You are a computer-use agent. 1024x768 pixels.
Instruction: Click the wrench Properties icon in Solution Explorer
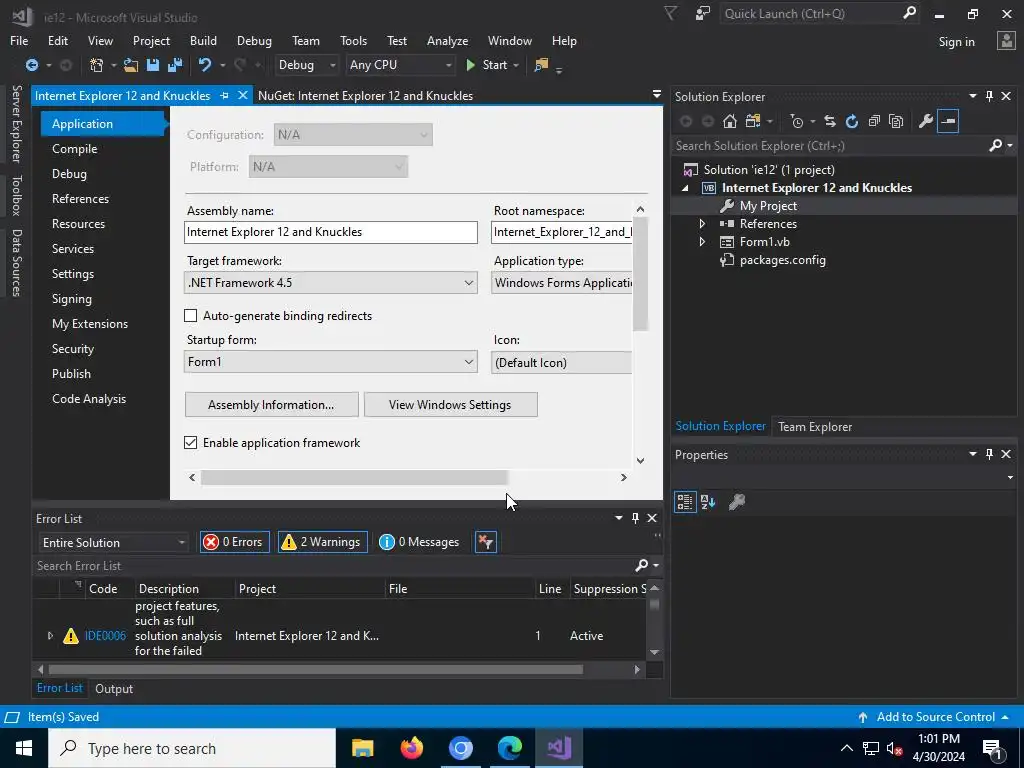point(925,121)
